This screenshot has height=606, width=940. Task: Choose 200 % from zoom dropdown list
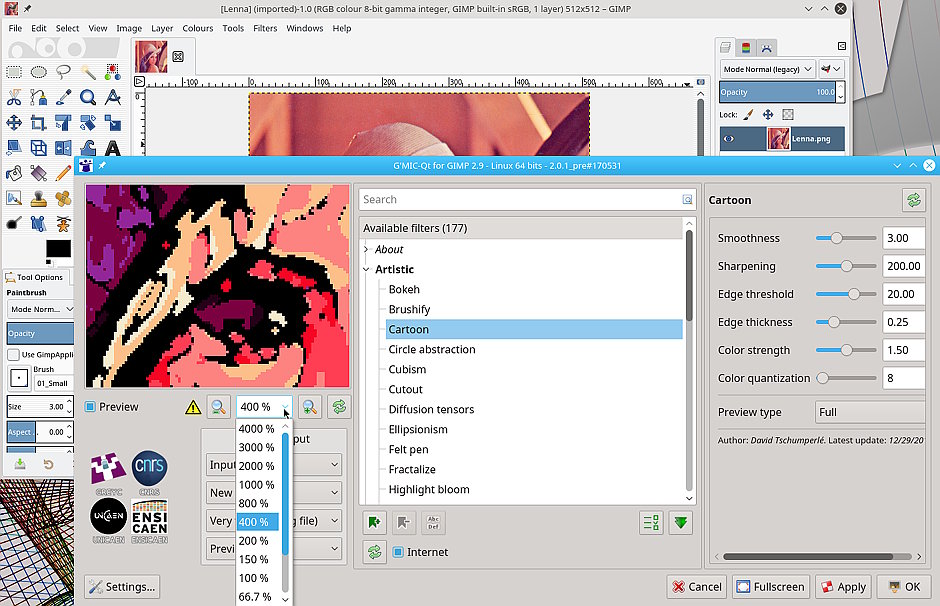point(257,541)
